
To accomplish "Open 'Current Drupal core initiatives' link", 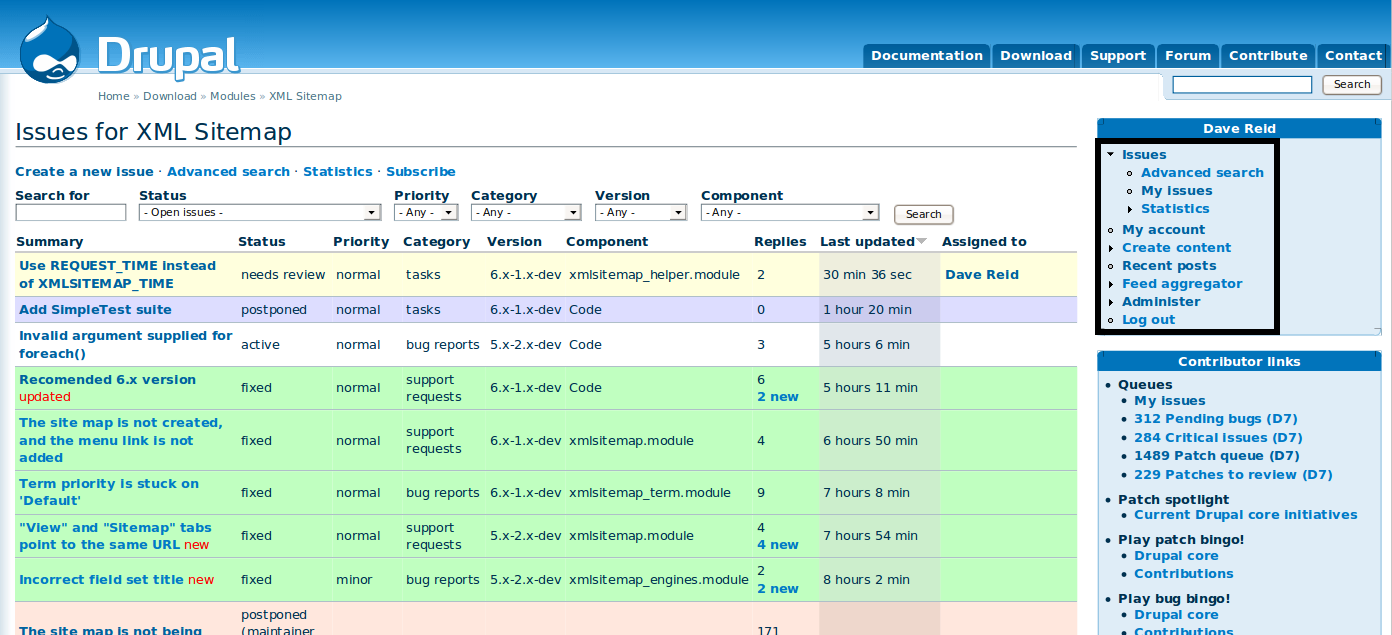I will click(1246, 515).
